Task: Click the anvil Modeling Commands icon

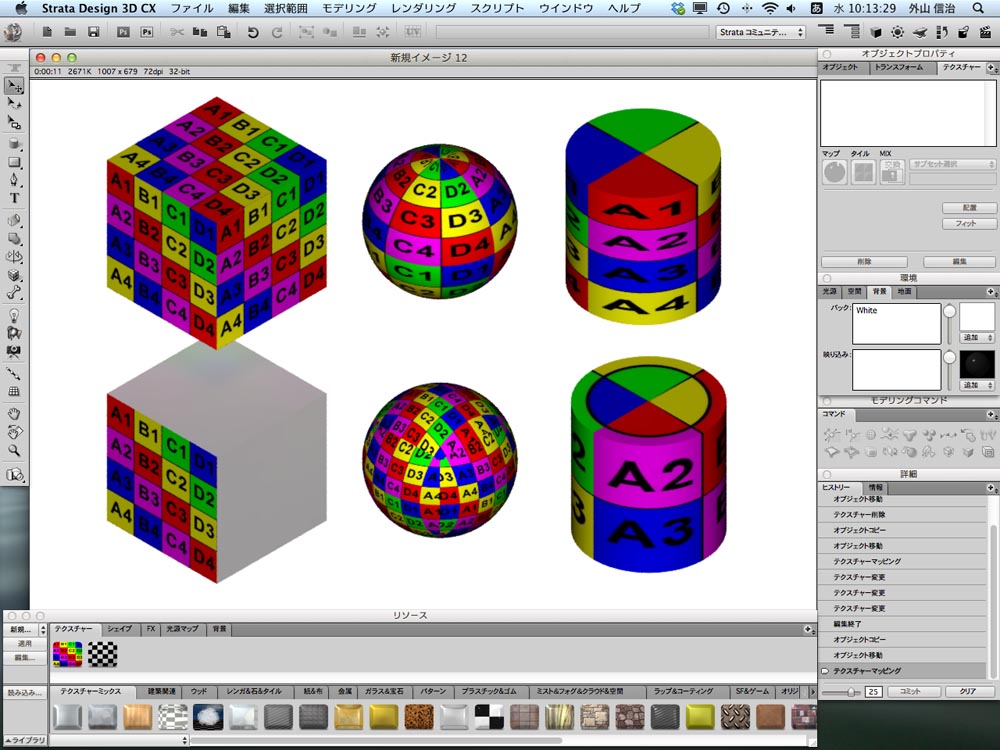Action: pos(919,32)
